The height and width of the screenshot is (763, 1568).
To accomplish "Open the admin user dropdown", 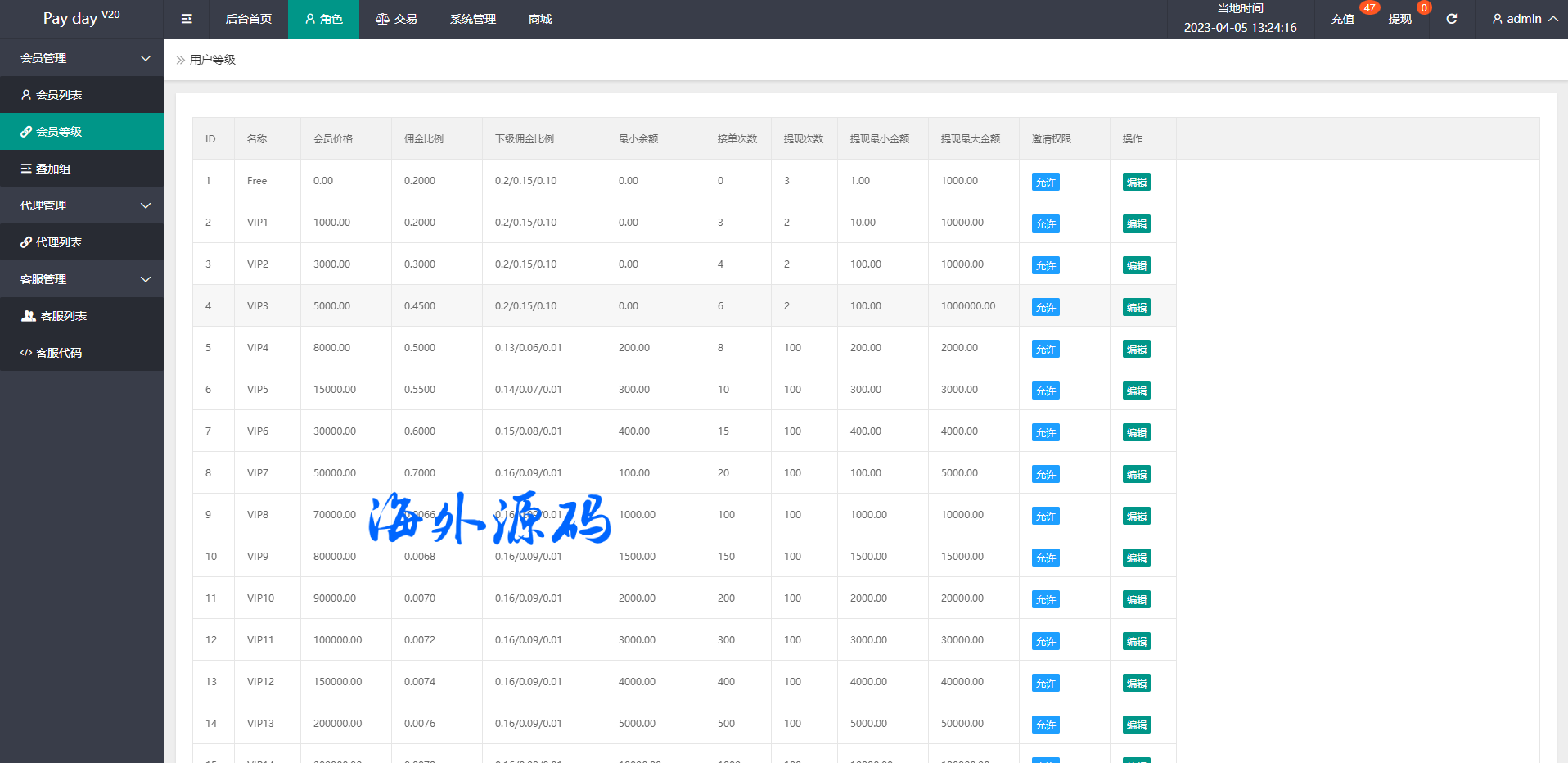I will (x=1524, y=19).
